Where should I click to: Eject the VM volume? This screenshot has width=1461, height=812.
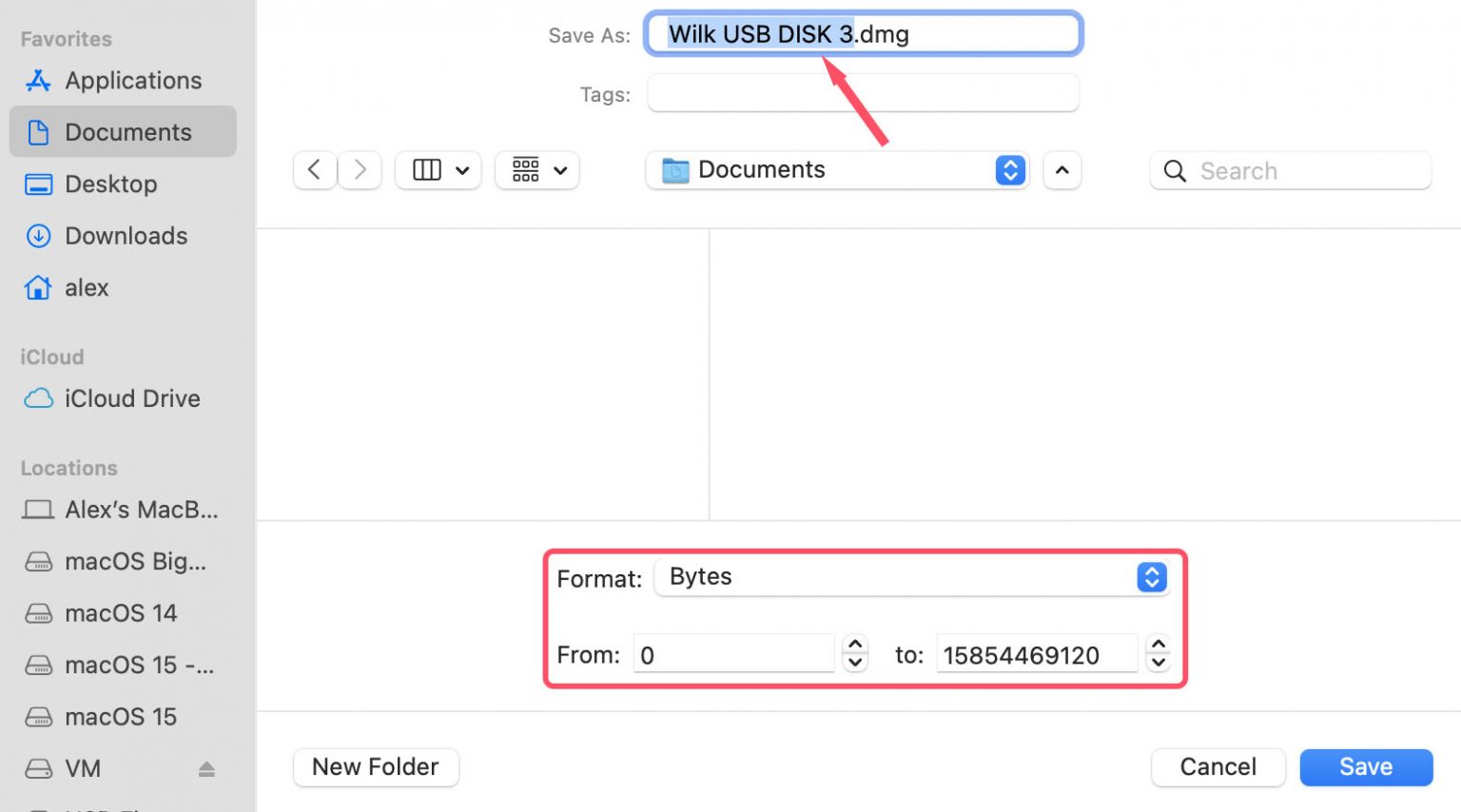[207, 767]
